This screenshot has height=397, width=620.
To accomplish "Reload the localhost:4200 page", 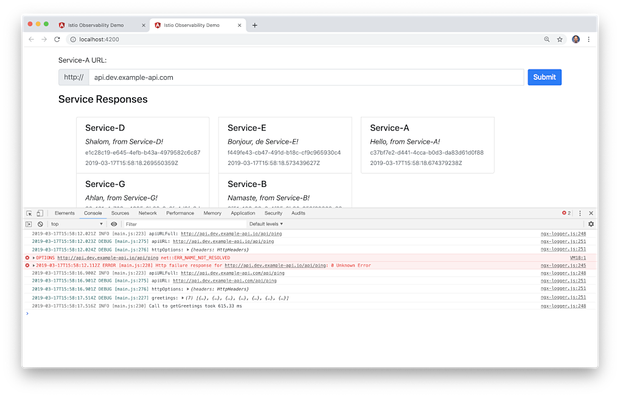I will [x=57, y=39].
